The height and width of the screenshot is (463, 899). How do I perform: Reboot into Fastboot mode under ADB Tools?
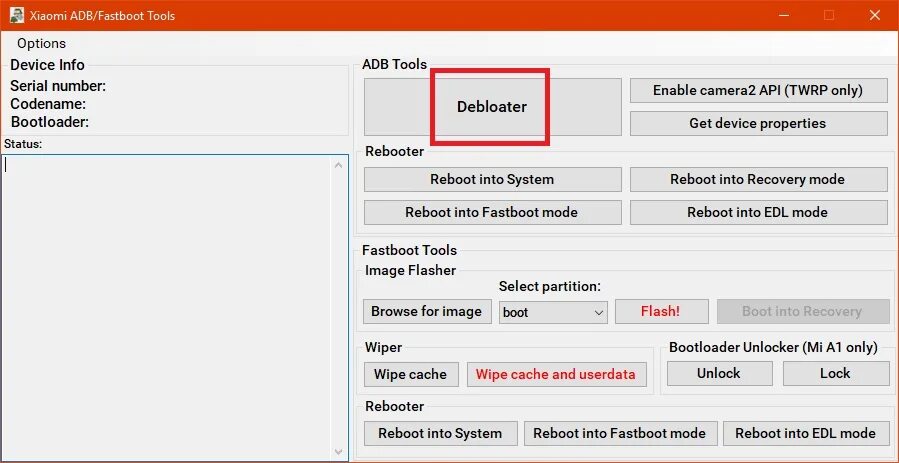[492, 213]
